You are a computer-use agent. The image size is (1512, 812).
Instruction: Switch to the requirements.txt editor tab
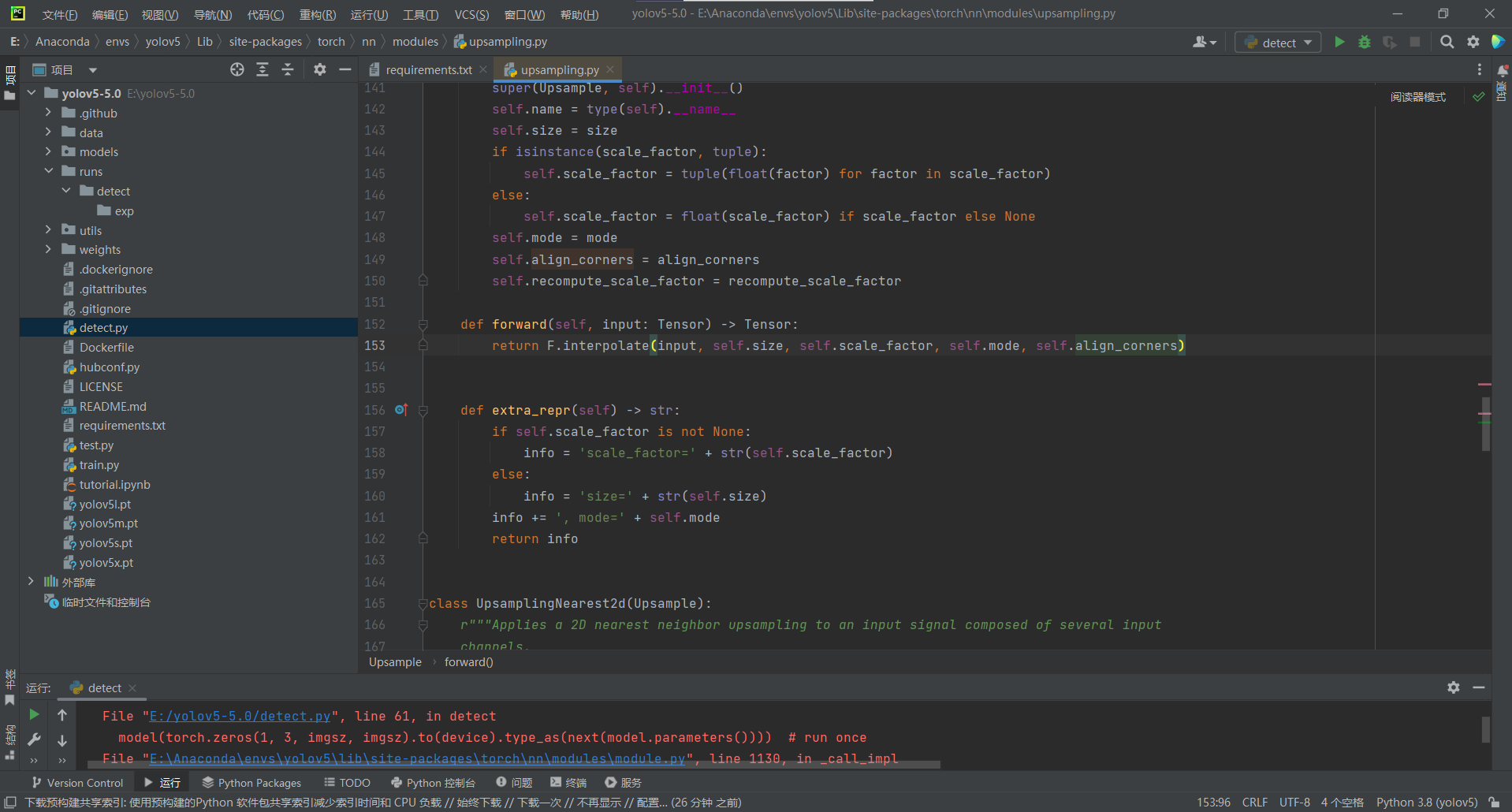428,69
